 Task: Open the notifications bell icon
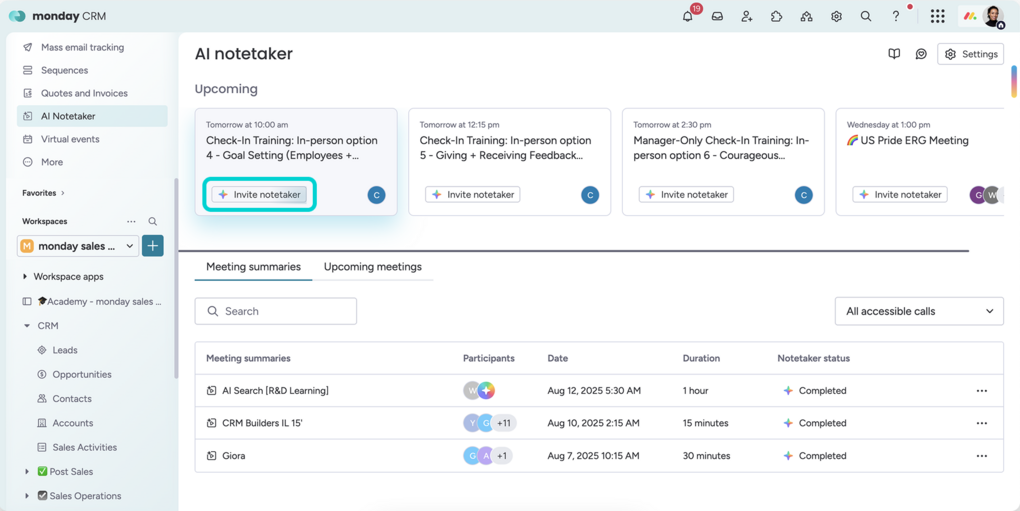click(687, 16)
